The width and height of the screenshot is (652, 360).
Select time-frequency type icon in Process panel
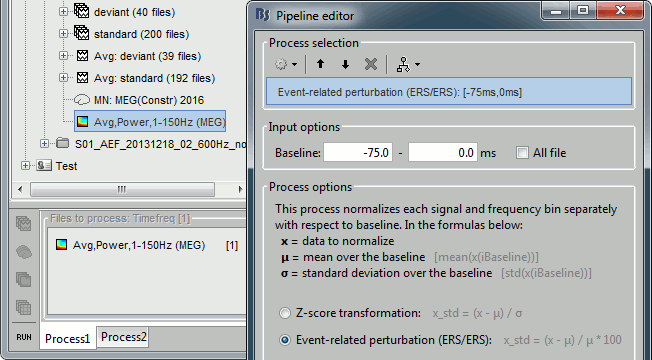click(x=24, y=279)
